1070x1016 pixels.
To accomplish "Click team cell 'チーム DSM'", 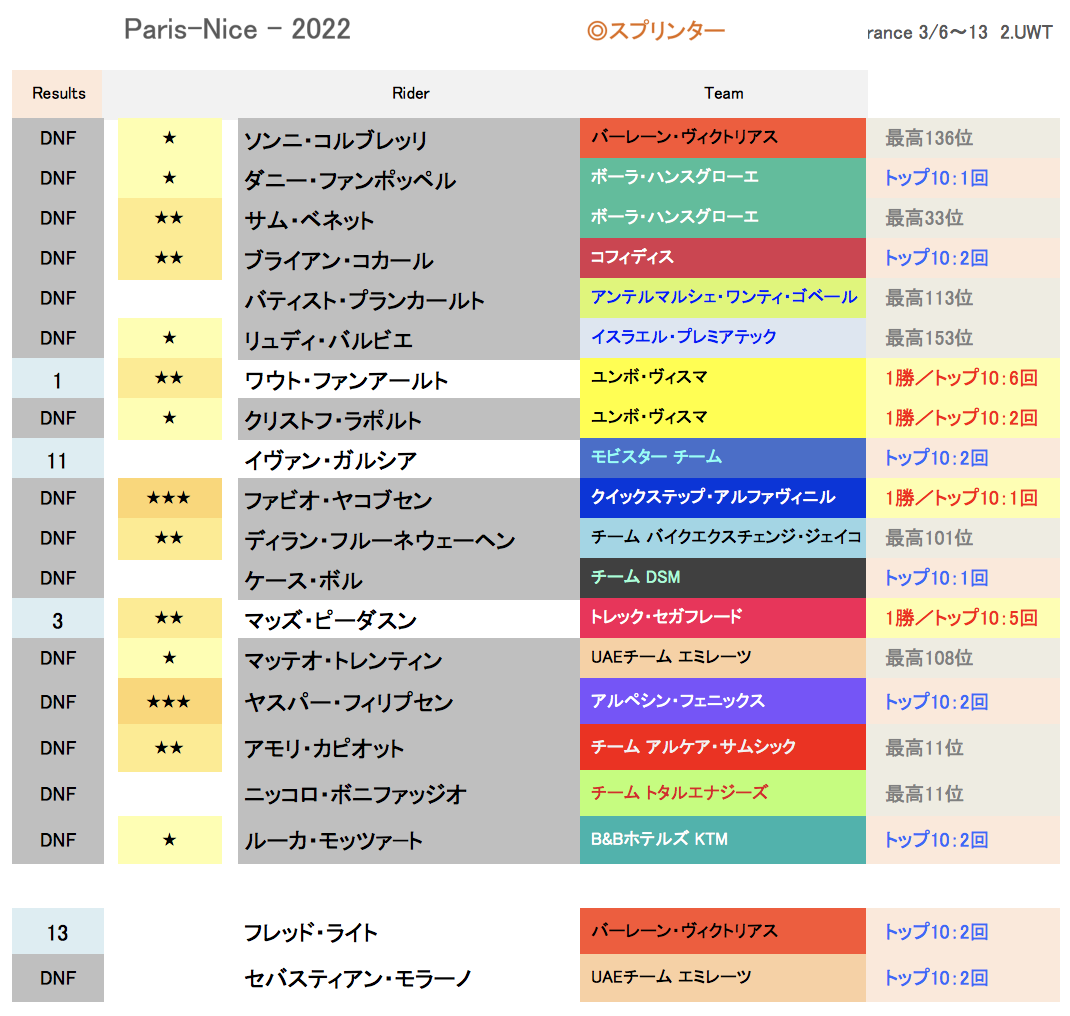I will point(723,578).
